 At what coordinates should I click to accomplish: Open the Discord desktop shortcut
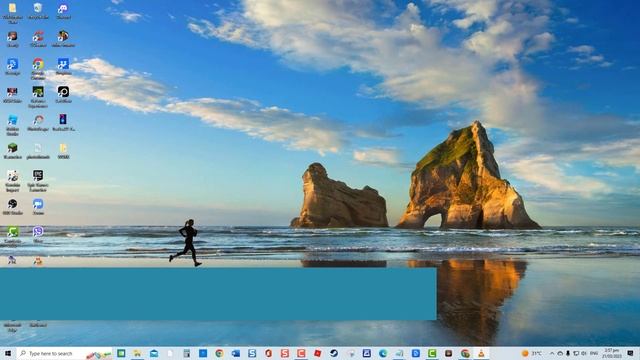tap(63, 11)
